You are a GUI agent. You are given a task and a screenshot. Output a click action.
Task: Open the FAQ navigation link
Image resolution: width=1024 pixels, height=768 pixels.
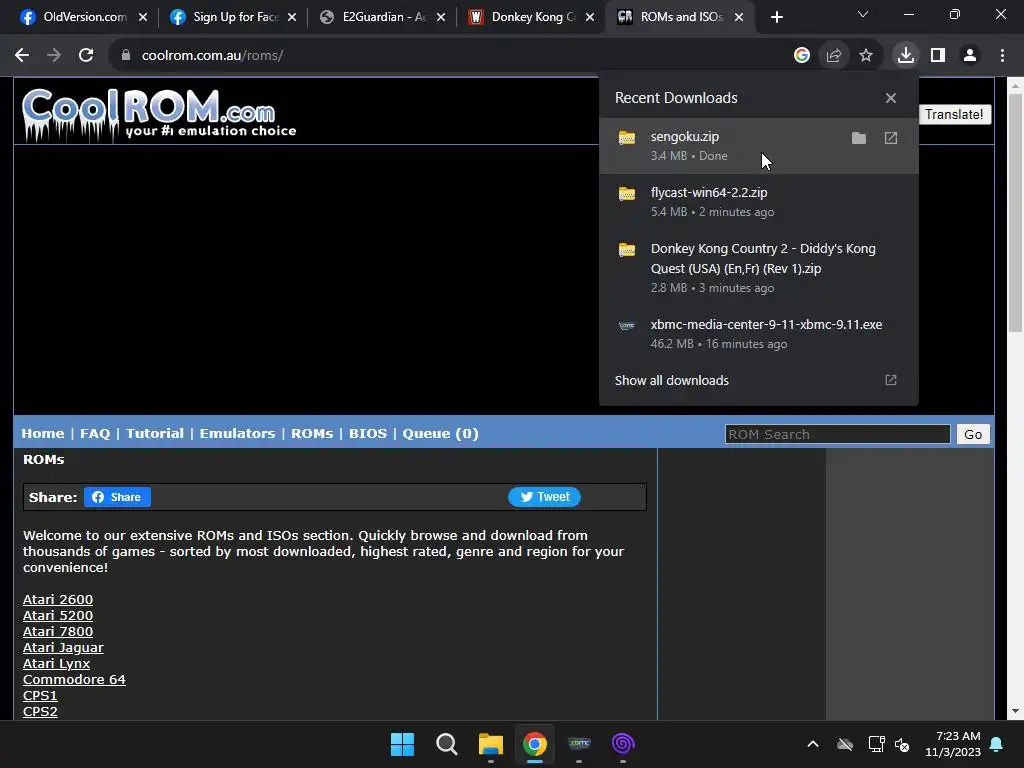pyautogui.click(x=95, y=434)
